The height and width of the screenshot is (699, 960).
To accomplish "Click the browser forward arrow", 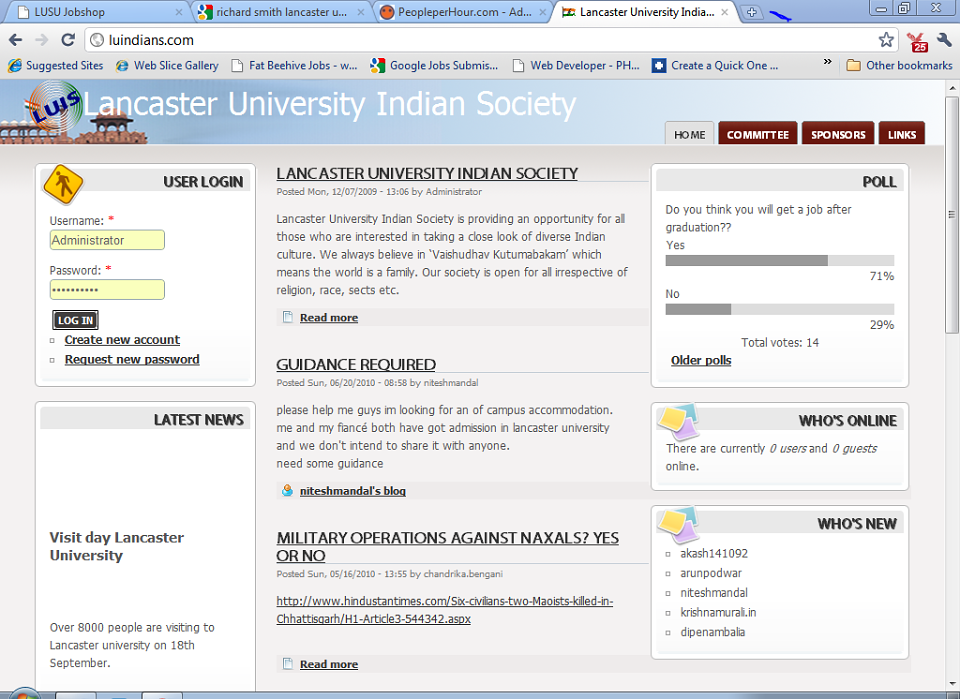I will pos(42,40).
